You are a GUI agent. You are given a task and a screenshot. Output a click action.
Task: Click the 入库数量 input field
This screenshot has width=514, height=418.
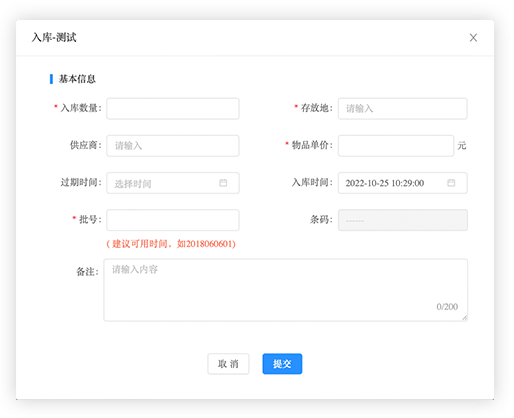tap(173, 109)
